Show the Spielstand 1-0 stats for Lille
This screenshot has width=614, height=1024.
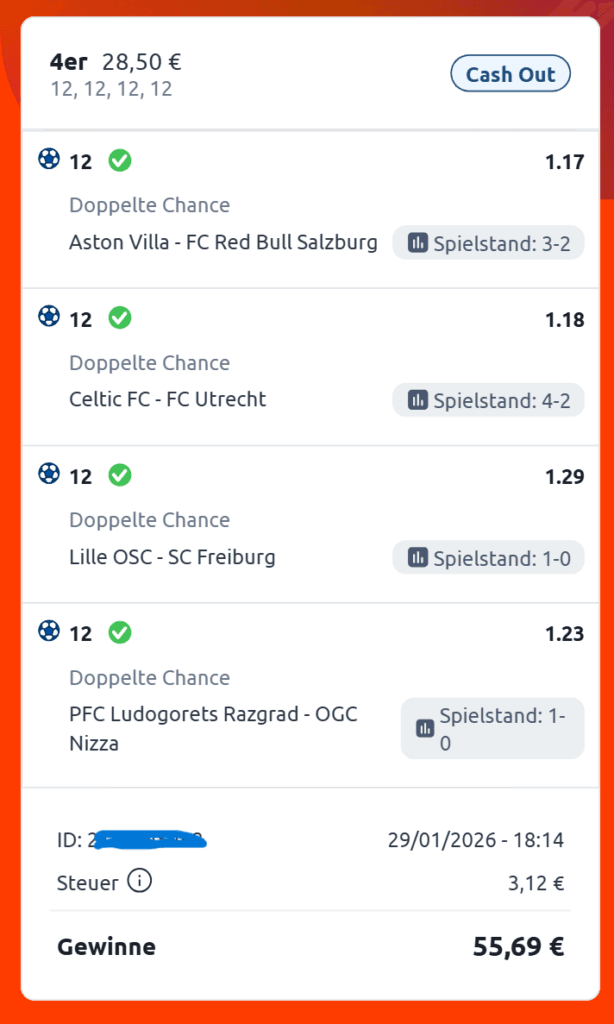click(x=488, y=558)
